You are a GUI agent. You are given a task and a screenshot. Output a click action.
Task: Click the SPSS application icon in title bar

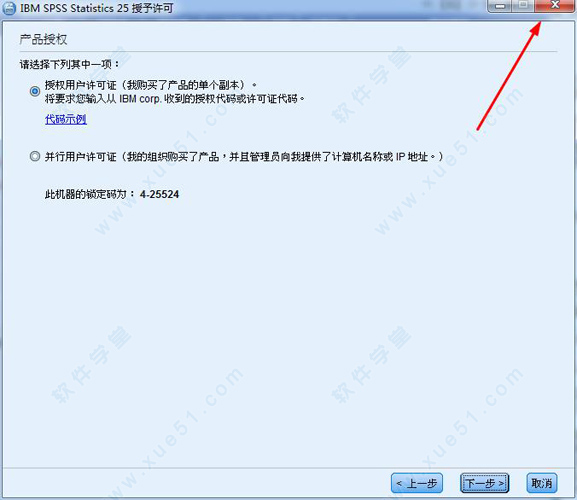tap(9, 8)
